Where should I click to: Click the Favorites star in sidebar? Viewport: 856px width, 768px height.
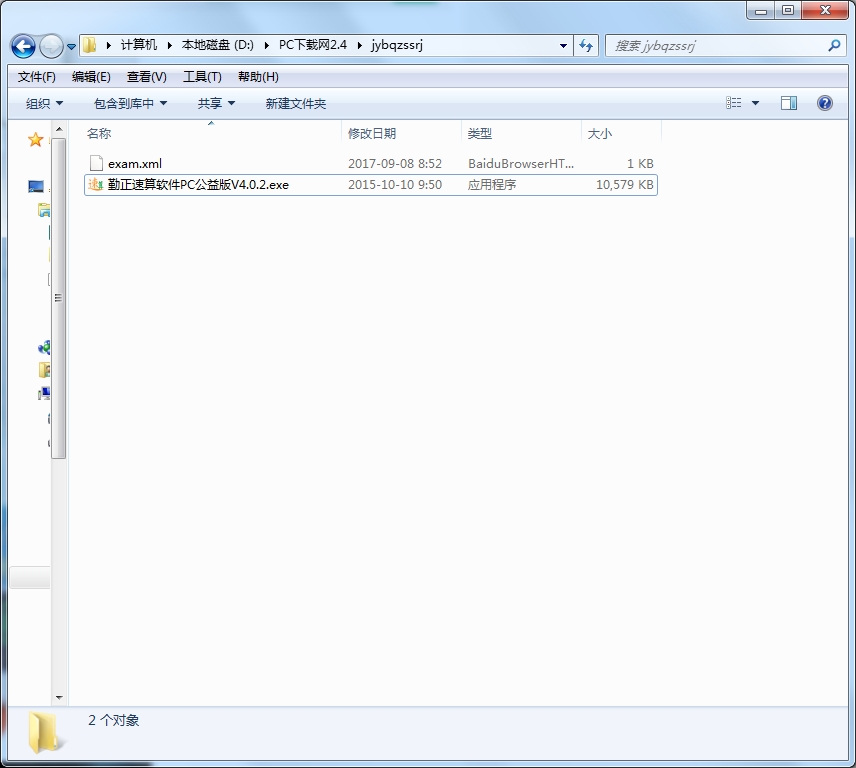(35, 140)
